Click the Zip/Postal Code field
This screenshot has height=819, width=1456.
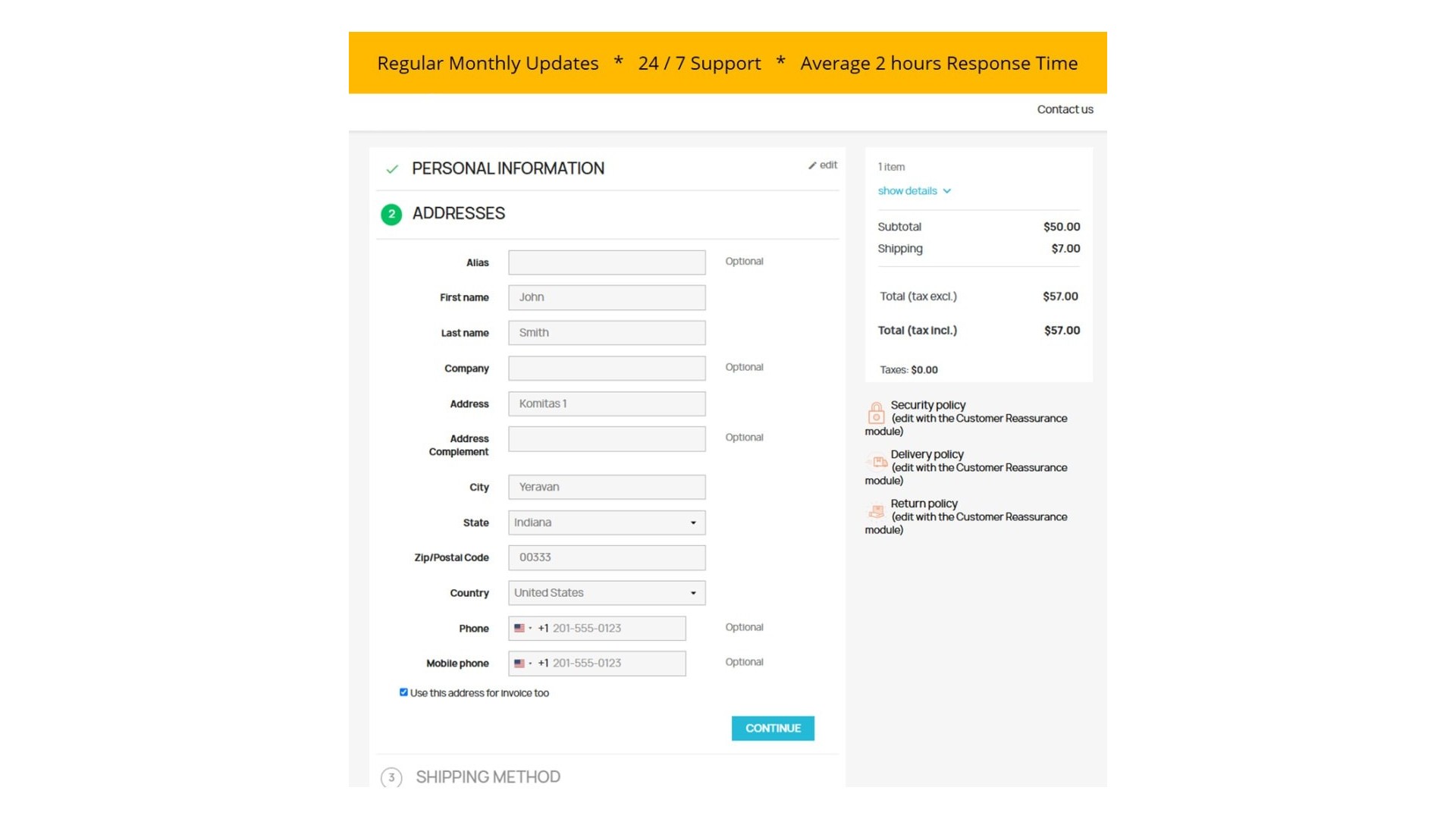[607, 557]
